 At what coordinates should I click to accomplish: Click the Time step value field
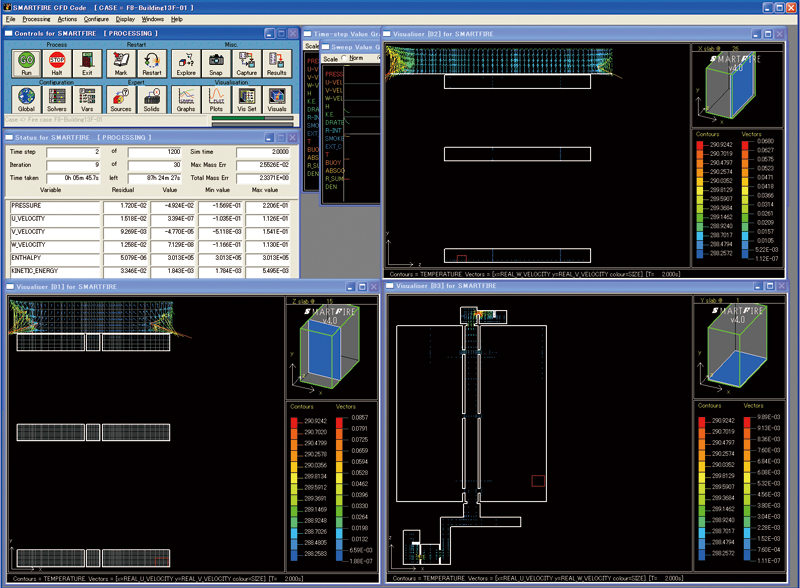coord(73,152)
